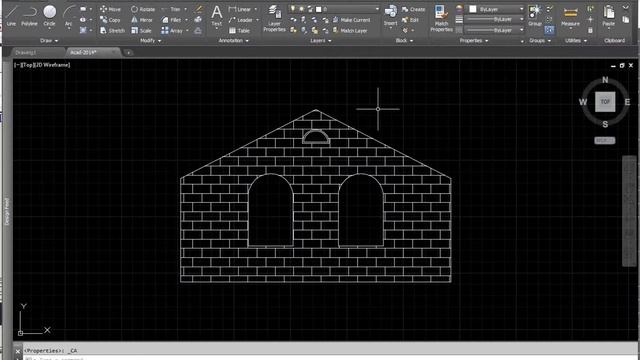Click the new drawing tab plus button

point(128,53)
